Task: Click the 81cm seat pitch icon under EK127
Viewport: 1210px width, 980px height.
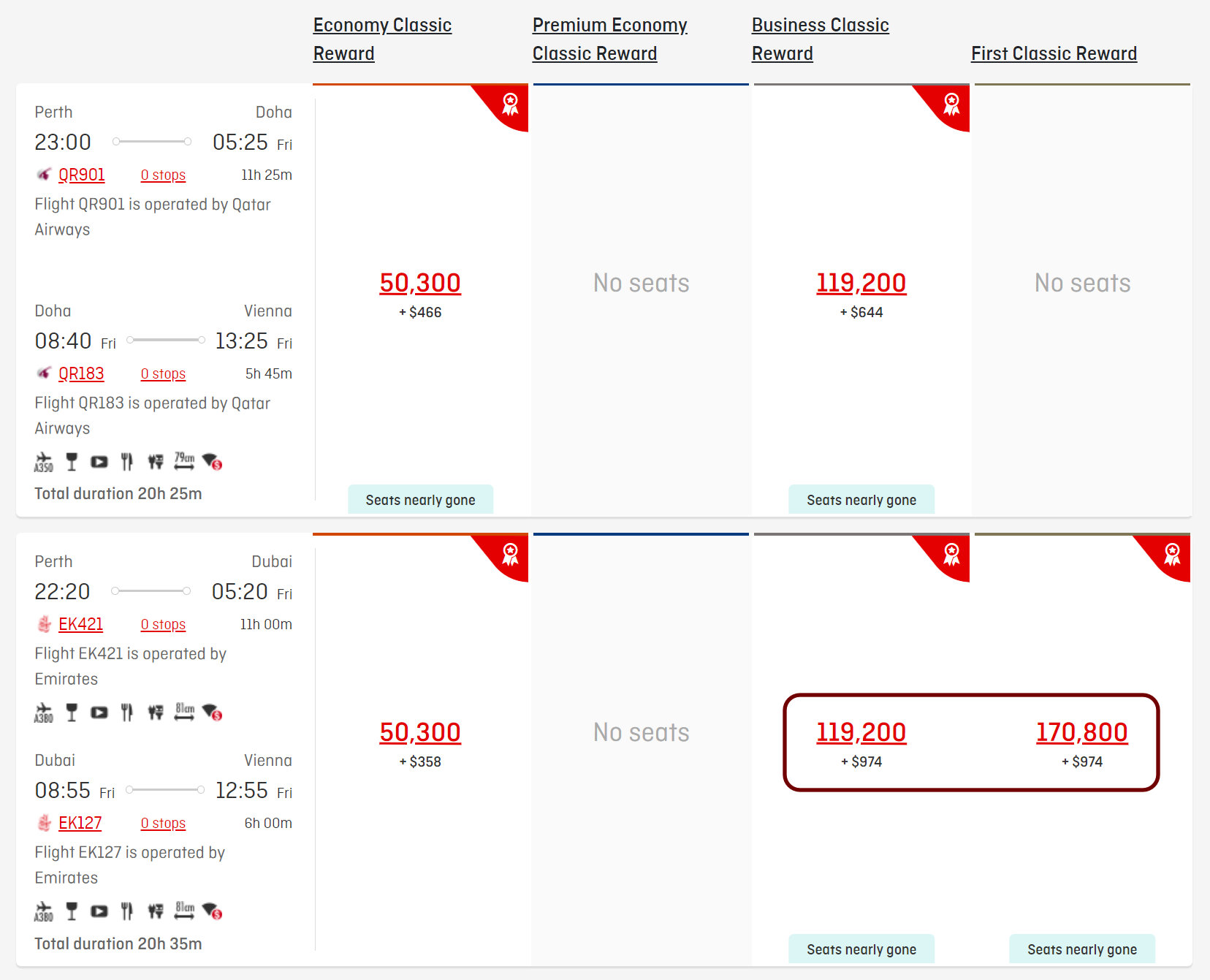Action: pos(184,910)
